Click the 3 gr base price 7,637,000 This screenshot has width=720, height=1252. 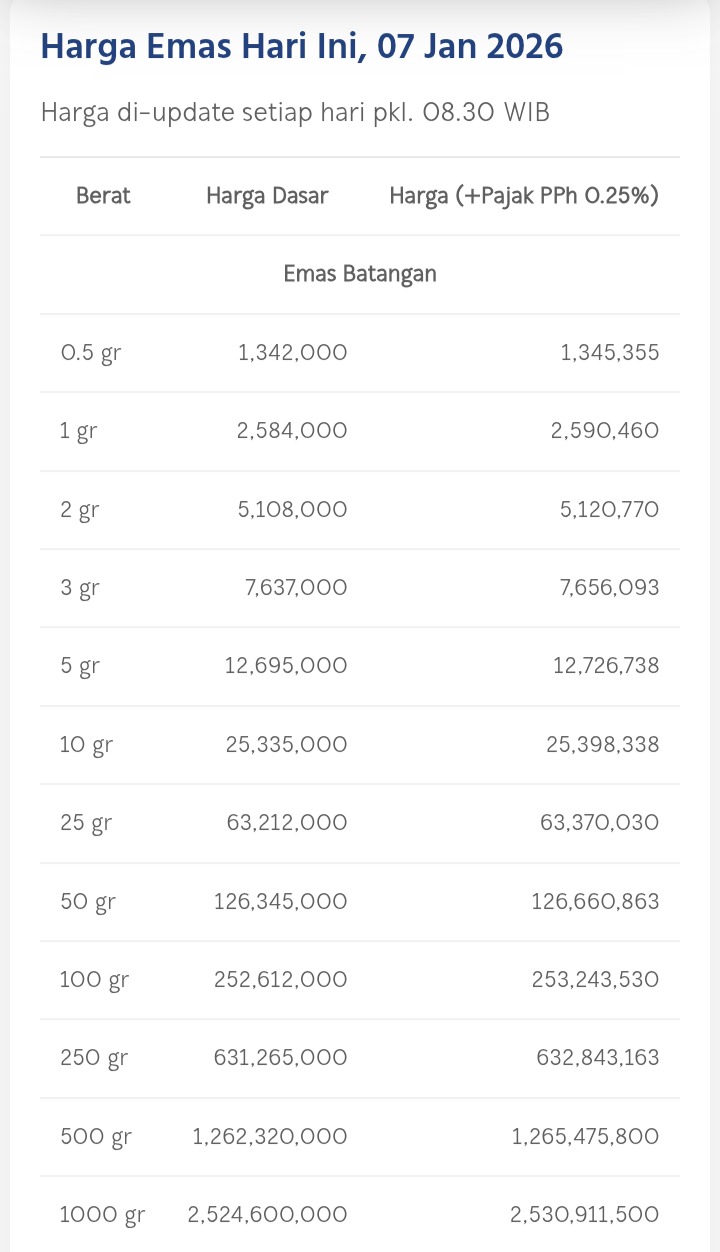pyautogui.click(x=296, y=588)
